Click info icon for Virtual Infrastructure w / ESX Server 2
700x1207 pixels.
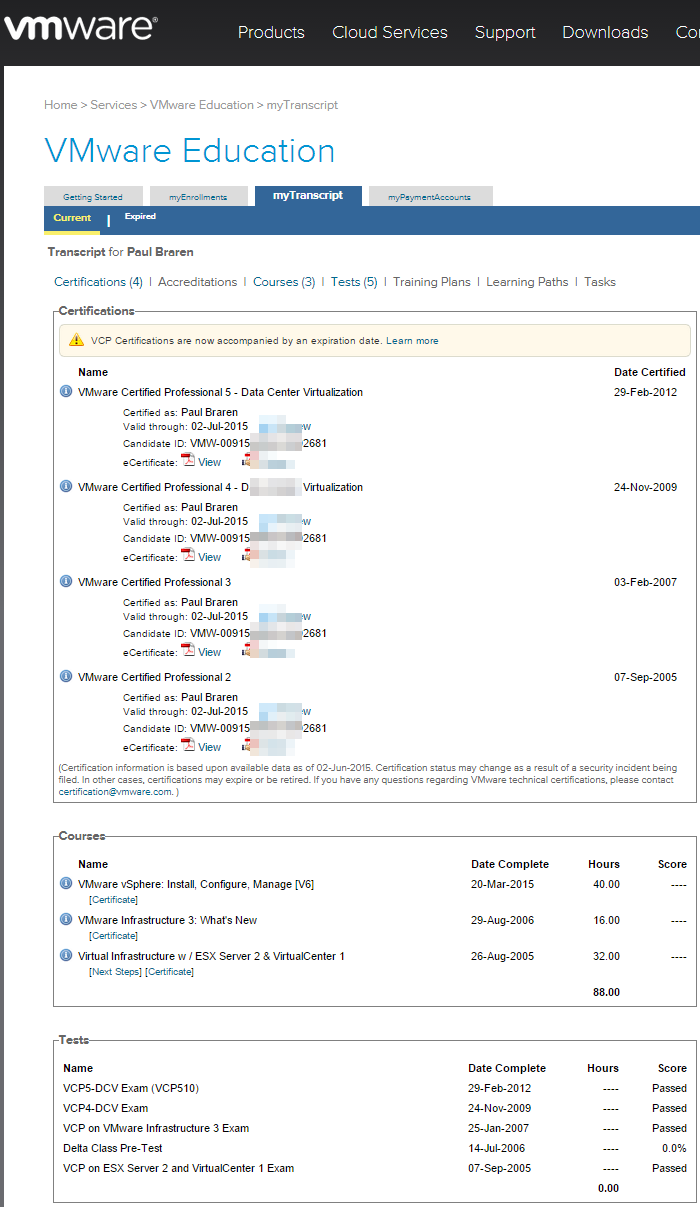pyautogui.click(x=66, y=956)
